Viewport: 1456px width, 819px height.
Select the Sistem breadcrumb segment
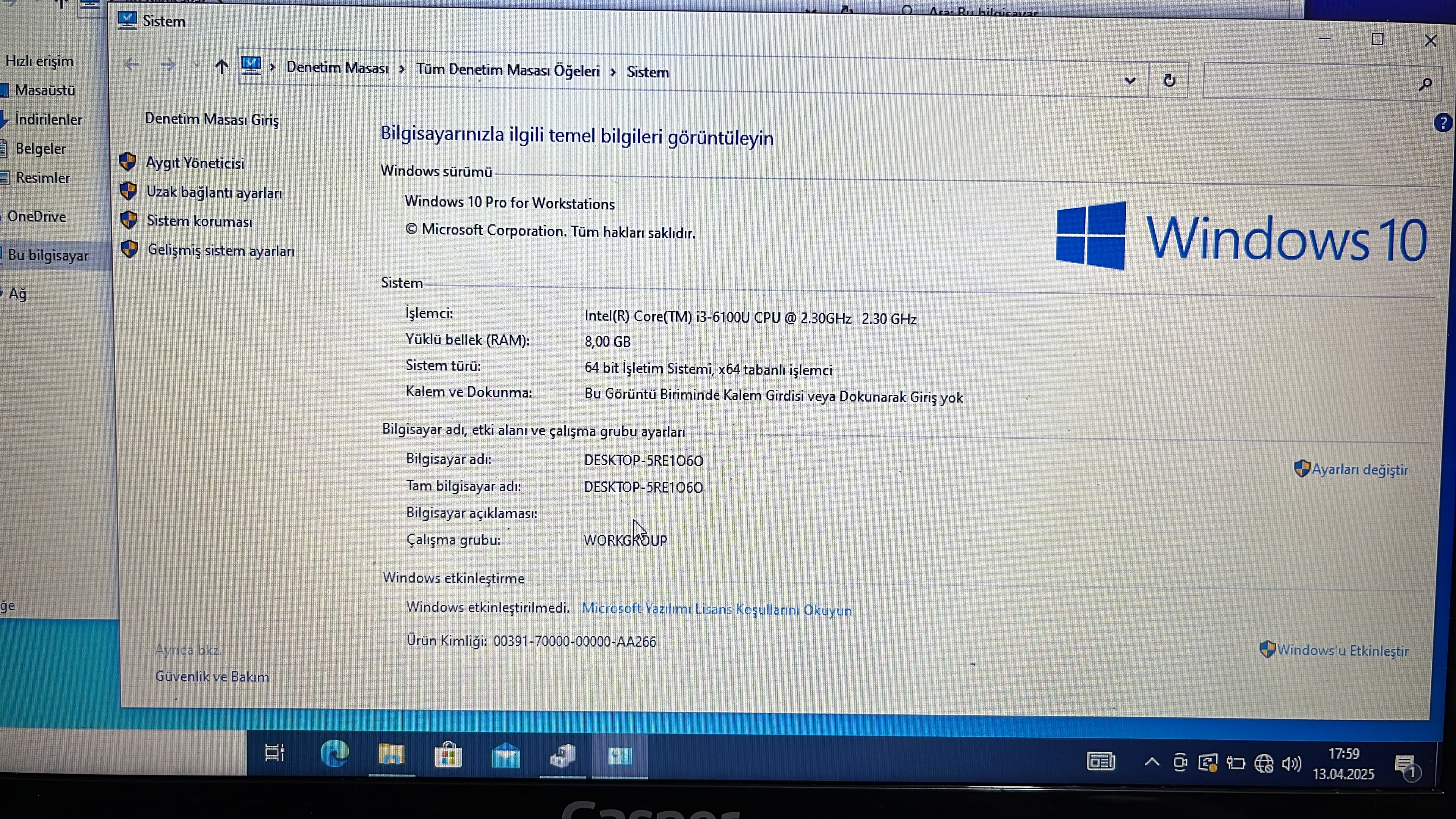click(x=648, y=72)
